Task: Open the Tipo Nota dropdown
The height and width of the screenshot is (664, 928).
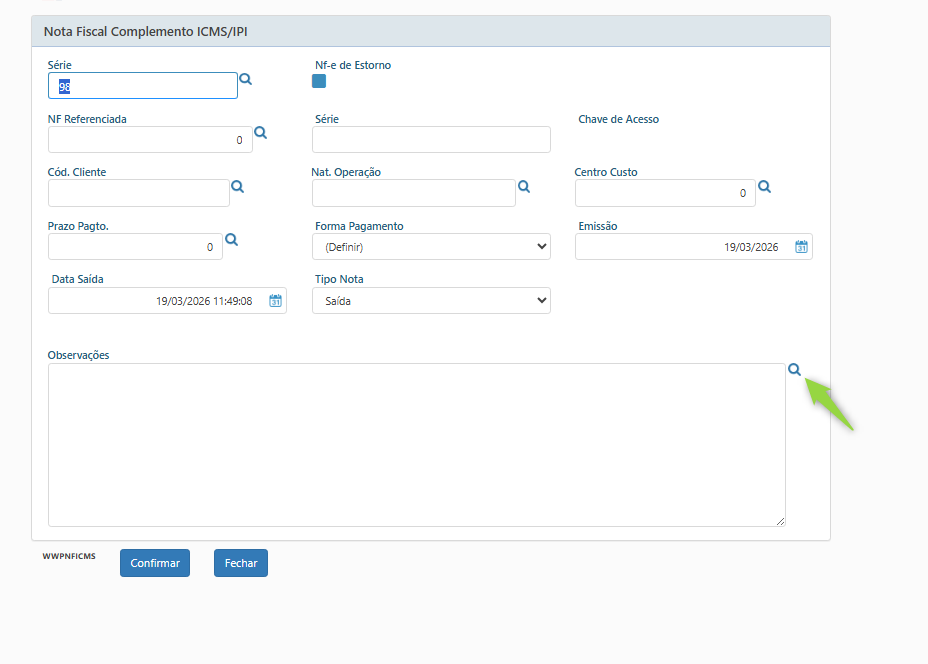Action: pyautogui.click(x=431, y=300)
